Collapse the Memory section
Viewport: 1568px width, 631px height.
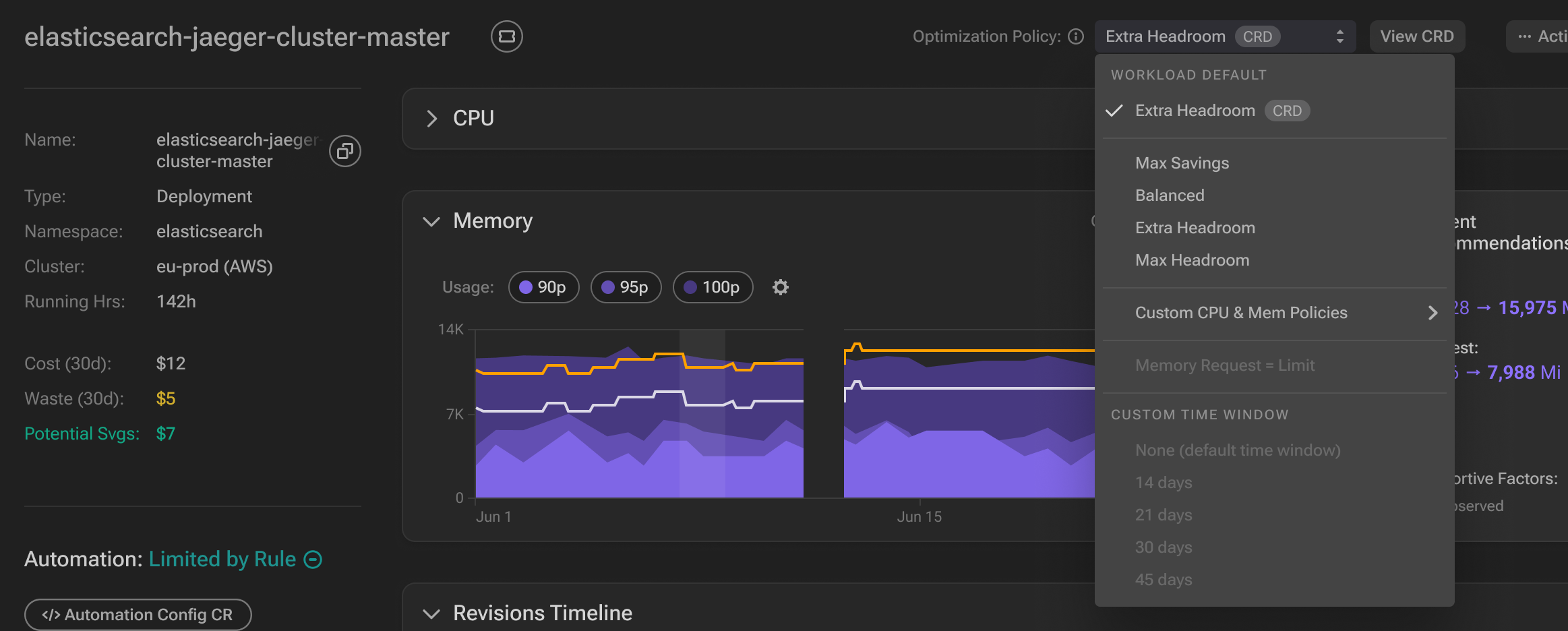click(x=431, y=221)
